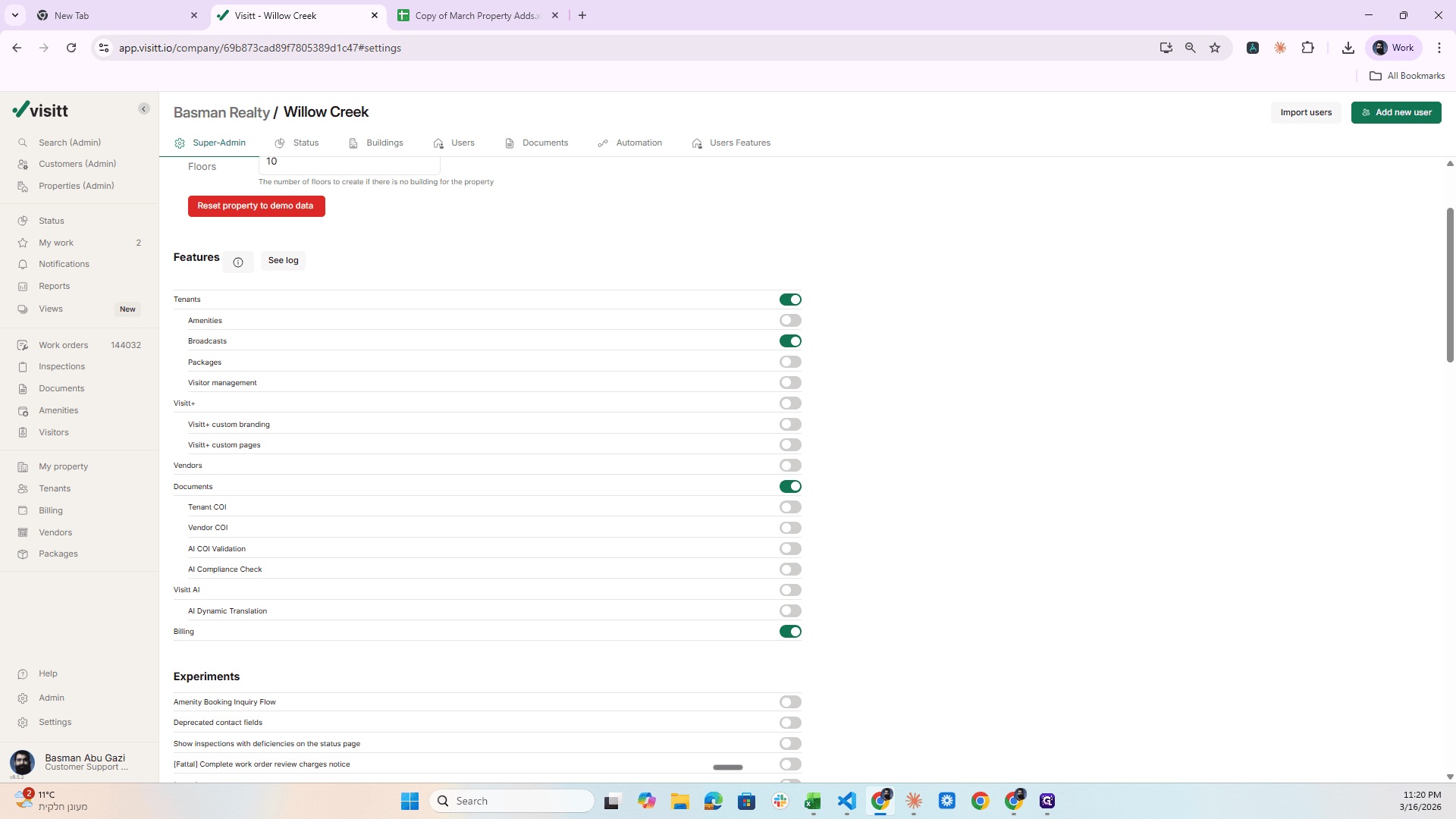
Task: Click Reset property to demo data
Action: tap(256, 206)
